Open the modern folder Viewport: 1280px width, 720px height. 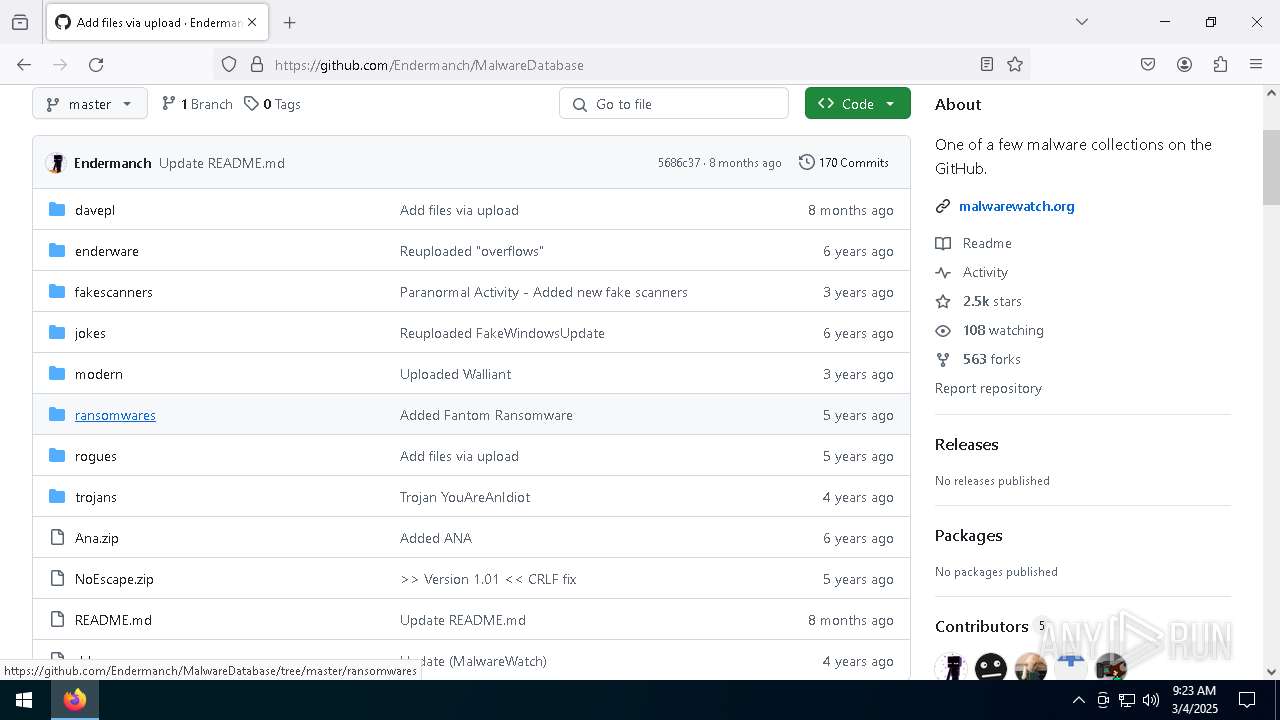(x=99, y=374)
